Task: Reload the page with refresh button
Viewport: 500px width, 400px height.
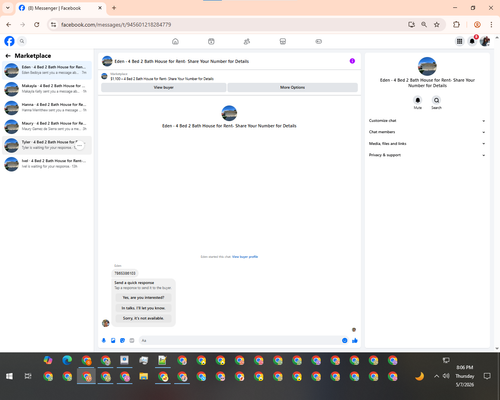Action: (x=37, y=25)
